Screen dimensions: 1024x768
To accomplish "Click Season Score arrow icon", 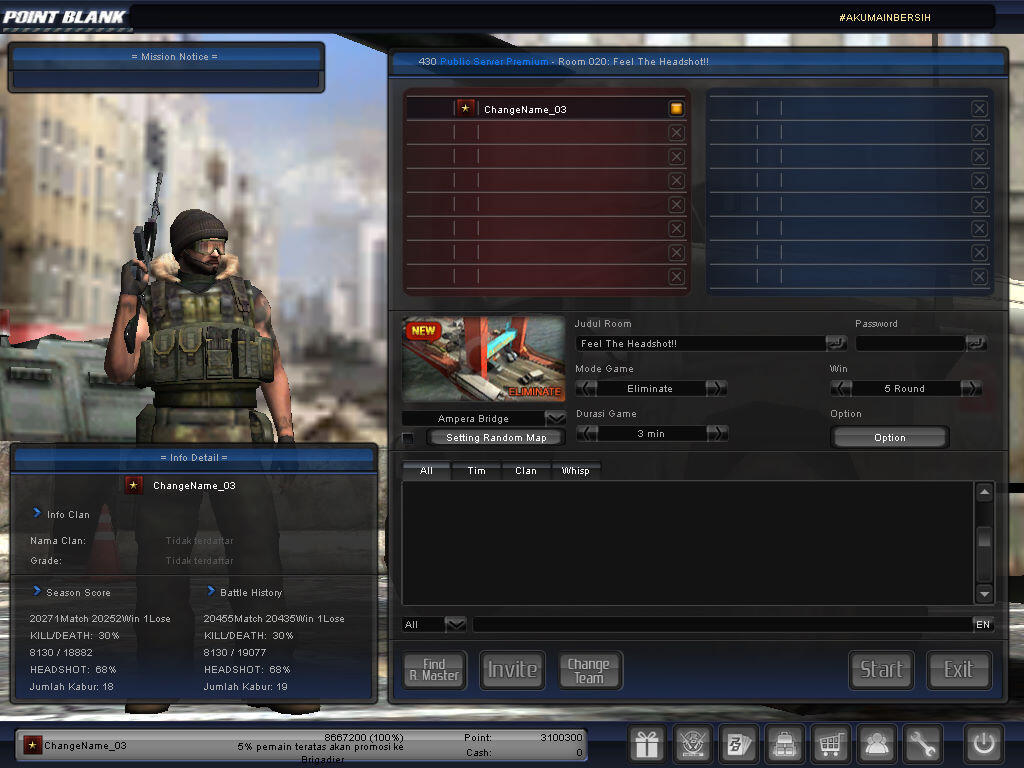I will point(37,591).
